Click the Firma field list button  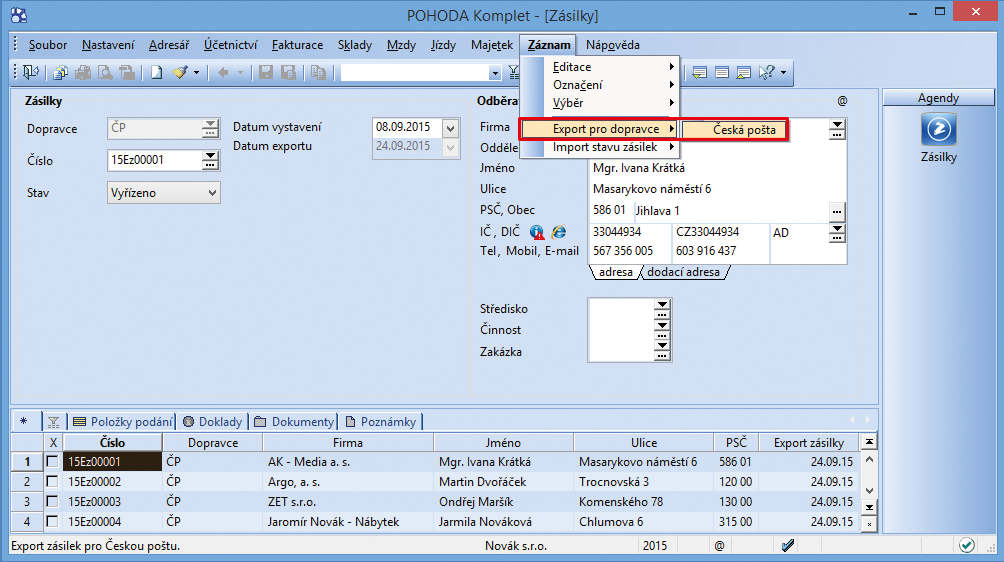(837, 129)
